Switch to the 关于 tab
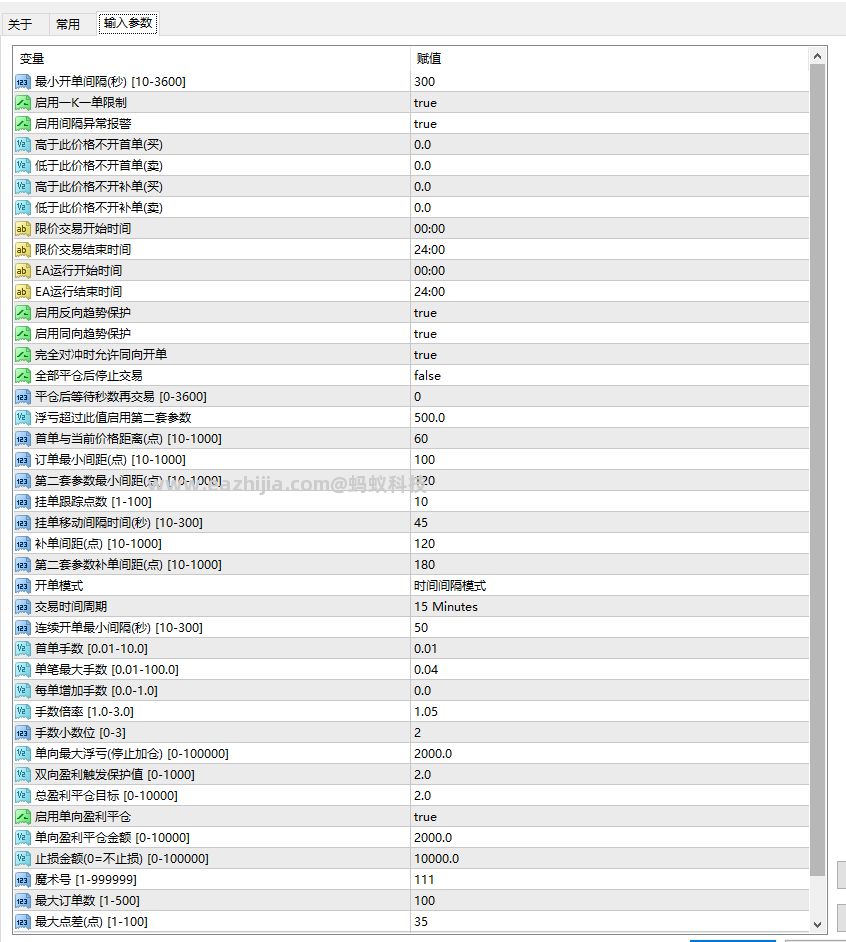Screen dimensions: 846x942 click(x=20, y=24)
